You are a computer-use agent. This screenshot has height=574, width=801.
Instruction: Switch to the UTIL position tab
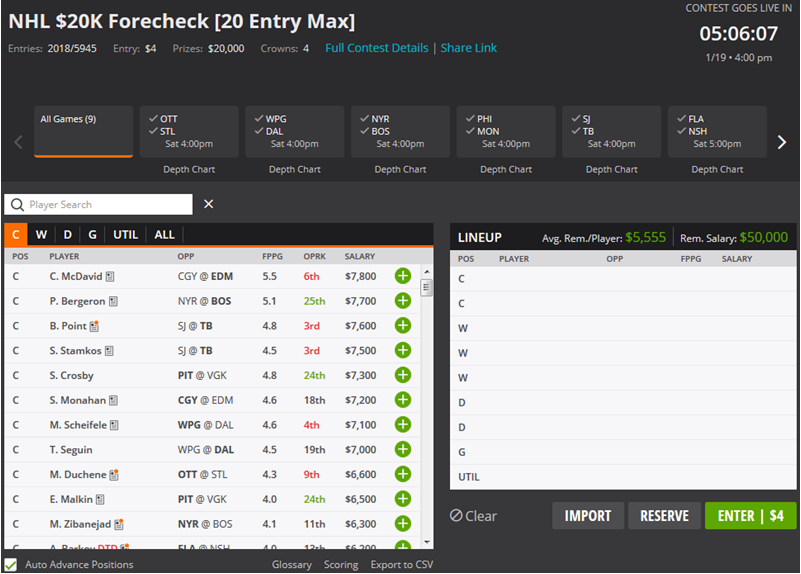(x=125, y=235)
